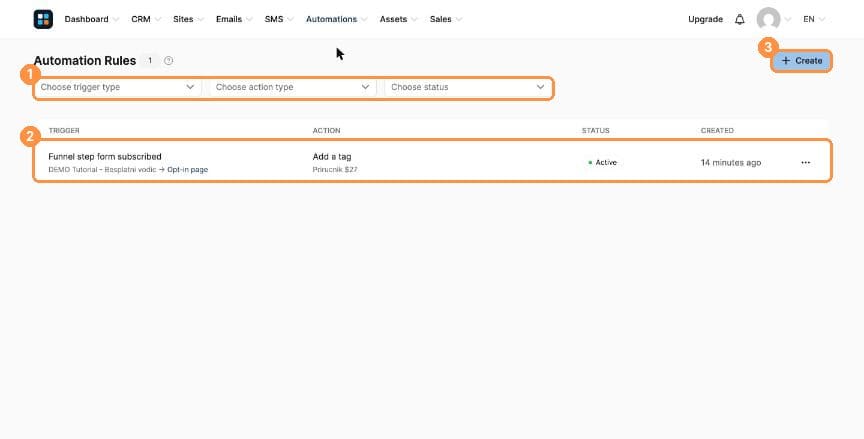
Task: Click the 14 minutes ago text
Action: tap(731, 162)
